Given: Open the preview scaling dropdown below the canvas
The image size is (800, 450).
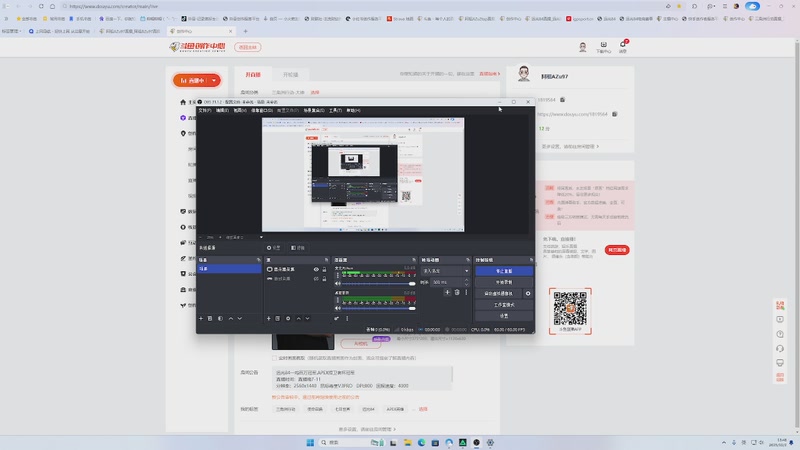Looking at the screenshot, I should (245, 237).
